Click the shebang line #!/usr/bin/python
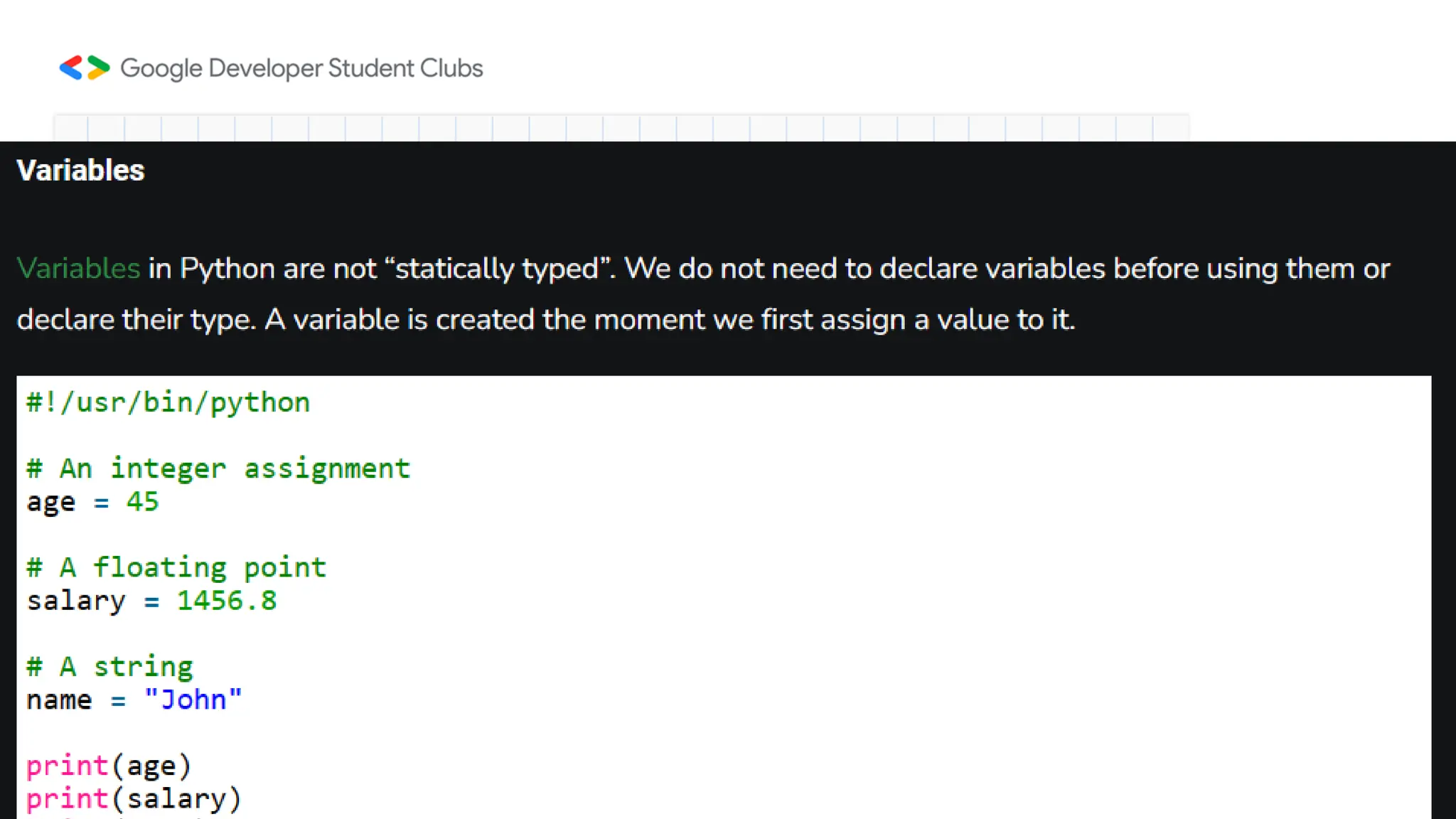The width and height of the screenshot is (1456, 819). [168, 402]
